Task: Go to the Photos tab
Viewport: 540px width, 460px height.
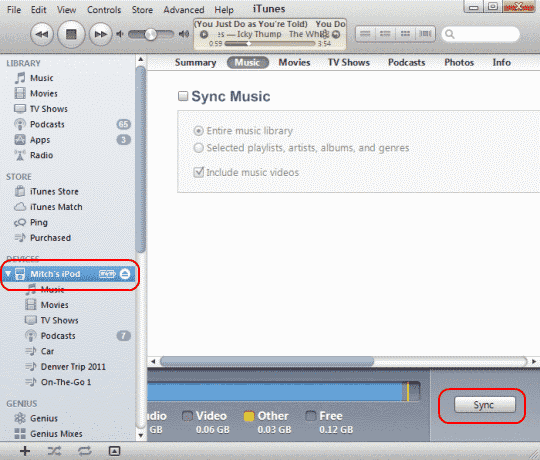Action: pyautogui.click(x=459, y=63)
